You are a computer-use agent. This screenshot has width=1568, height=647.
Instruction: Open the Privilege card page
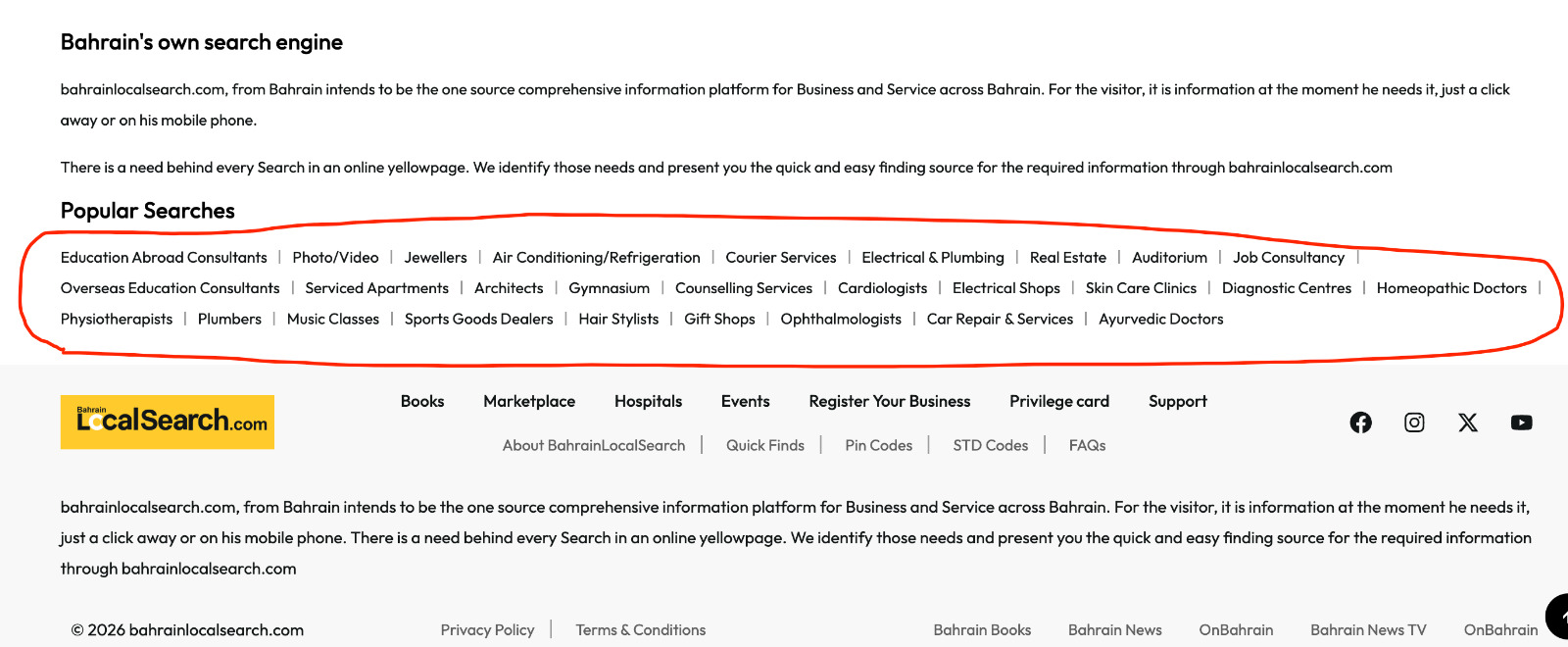coord(1059,401)
